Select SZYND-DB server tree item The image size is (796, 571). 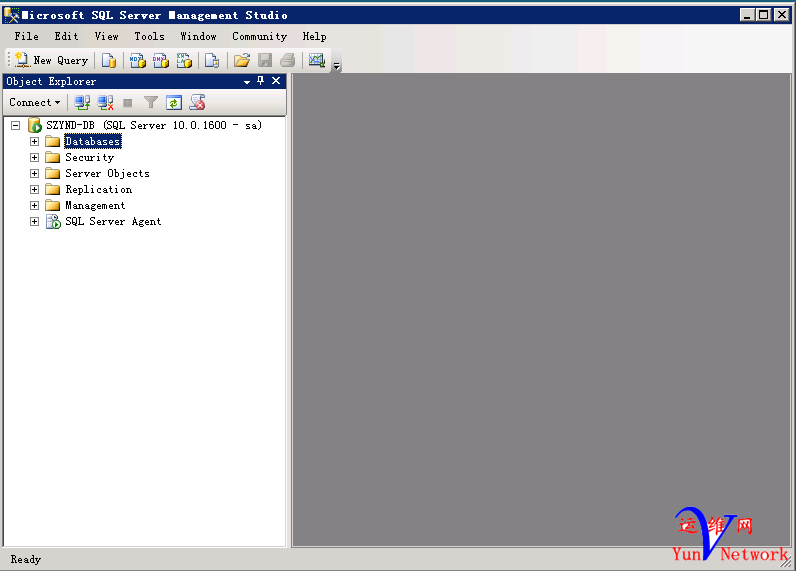pos(154,125)
